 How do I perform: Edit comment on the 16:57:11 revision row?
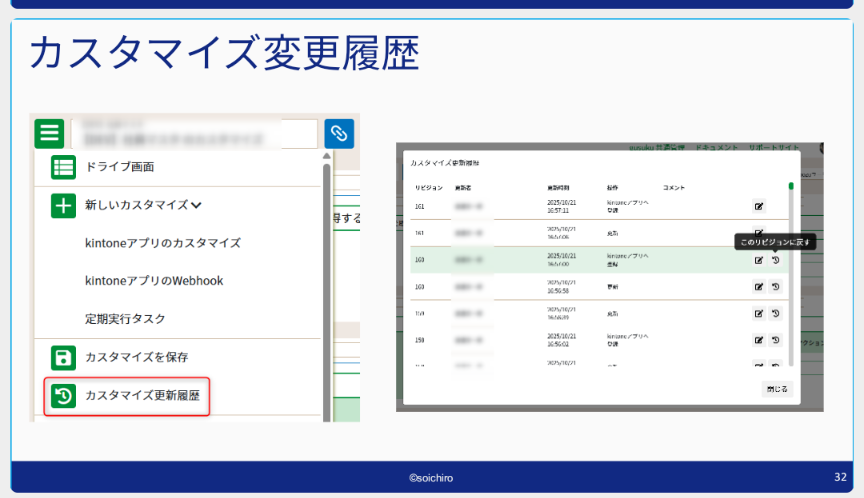tap(759, 207)
